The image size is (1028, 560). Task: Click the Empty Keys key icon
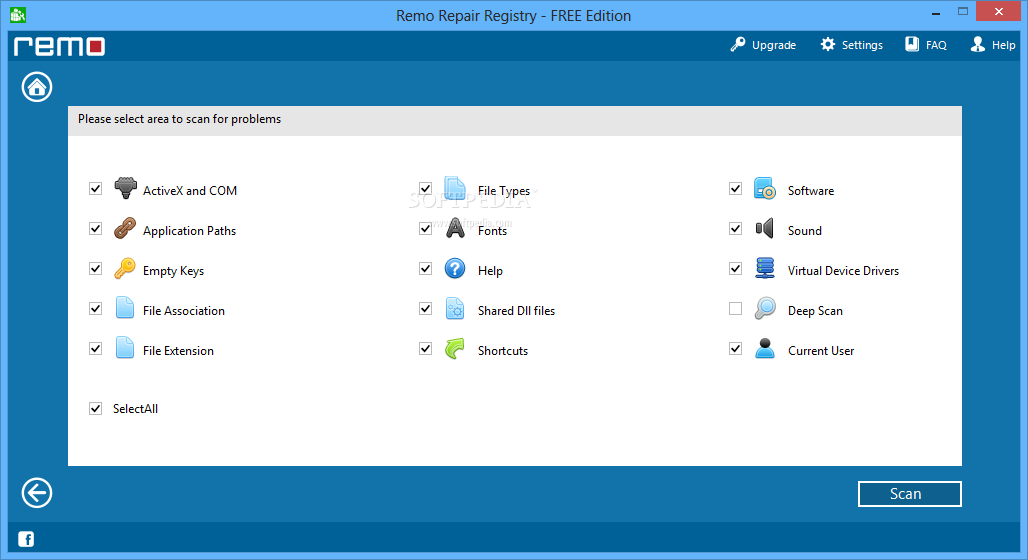(125, 268)
